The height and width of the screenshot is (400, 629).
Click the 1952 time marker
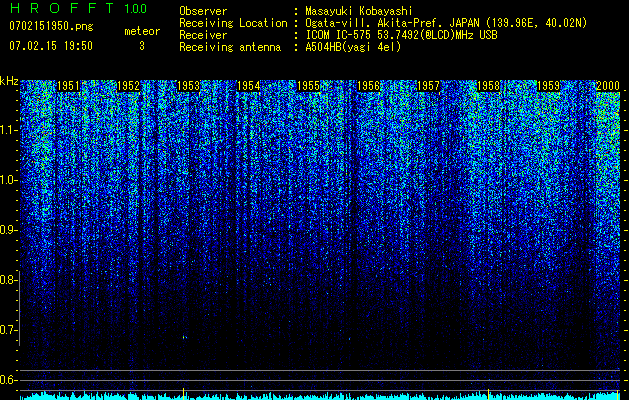[x=128, y=86]
